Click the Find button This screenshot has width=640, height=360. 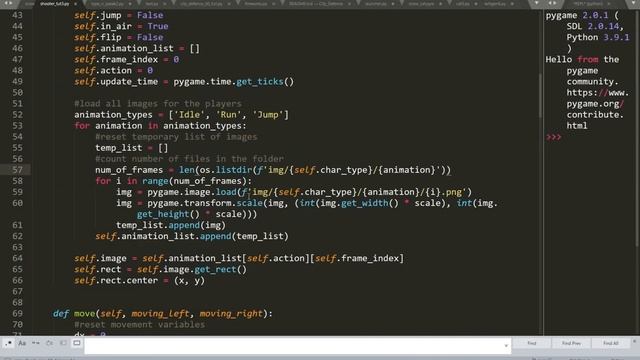click(x=531, y=343)
